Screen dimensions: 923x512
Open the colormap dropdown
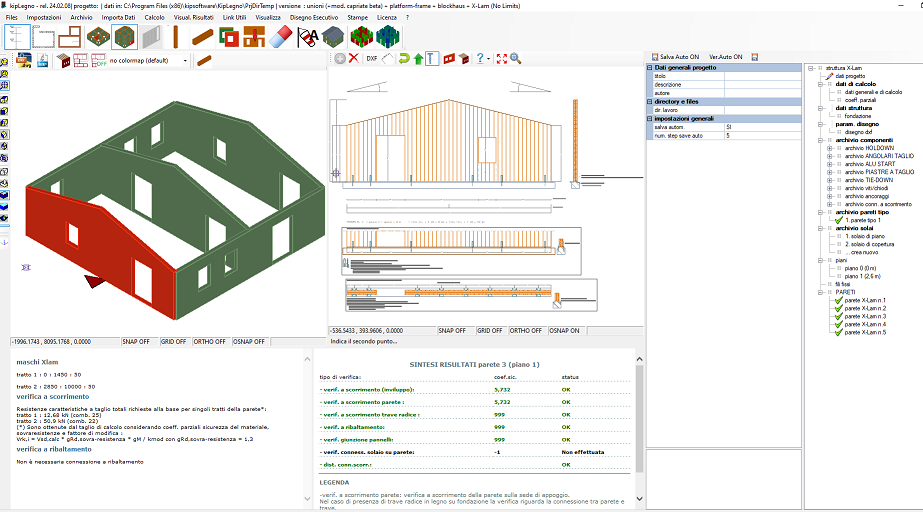[186, 61]
